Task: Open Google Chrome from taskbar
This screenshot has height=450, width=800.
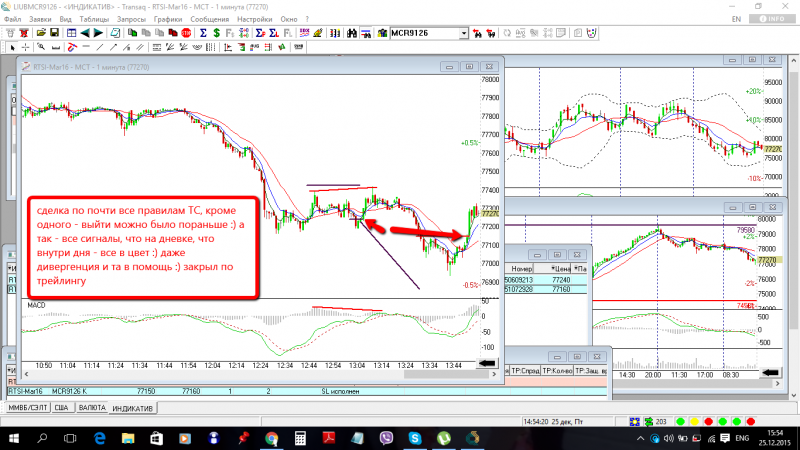Action: click(271, 438)
